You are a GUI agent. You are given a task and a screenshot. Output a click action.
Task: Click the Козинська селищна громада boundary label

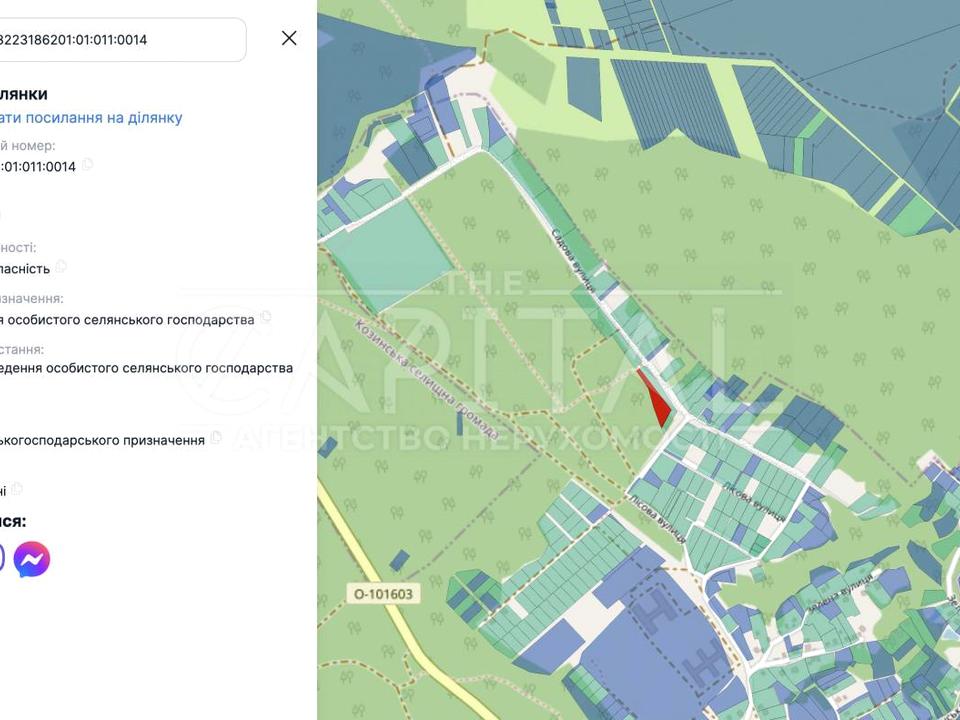[x=426, y=378]
